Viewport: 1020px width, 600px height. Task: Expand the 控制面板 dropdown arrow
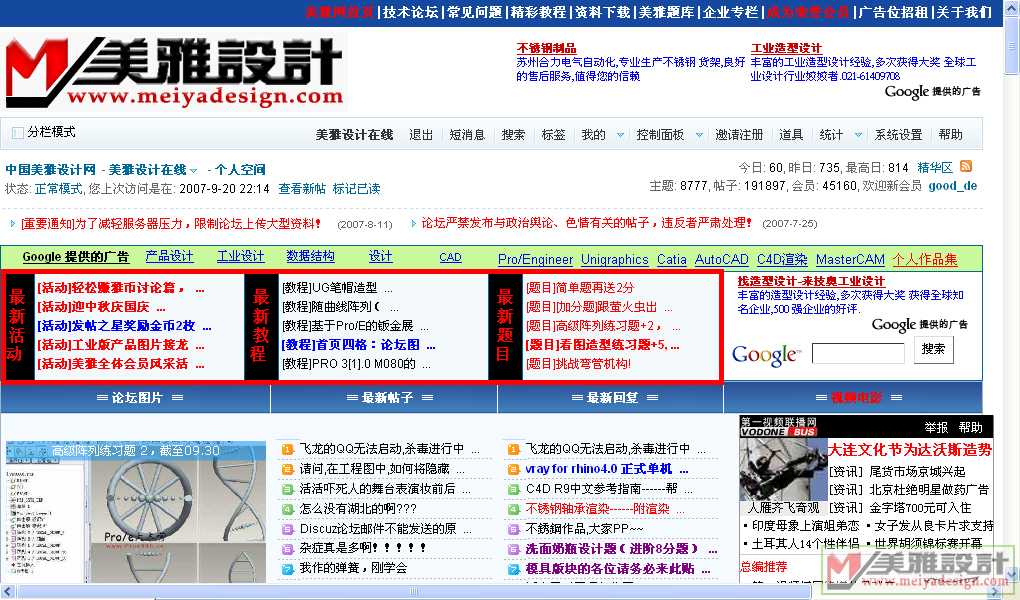[699, 135]
